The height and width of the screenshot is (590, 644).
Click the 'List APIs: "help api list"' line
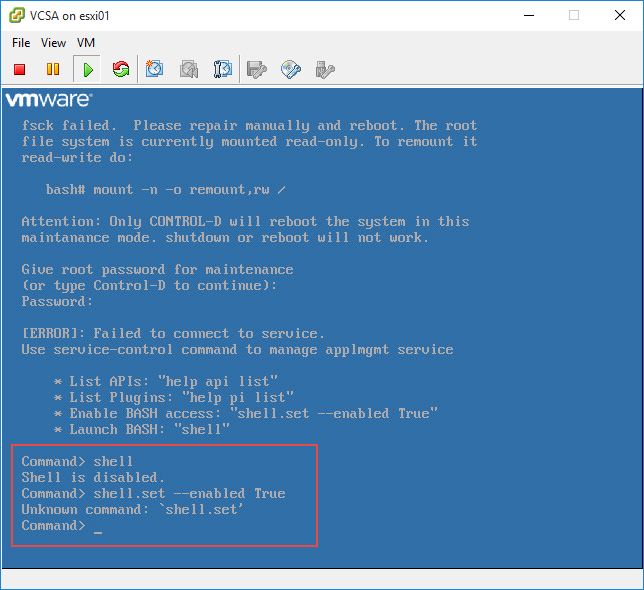pos(166,381)
